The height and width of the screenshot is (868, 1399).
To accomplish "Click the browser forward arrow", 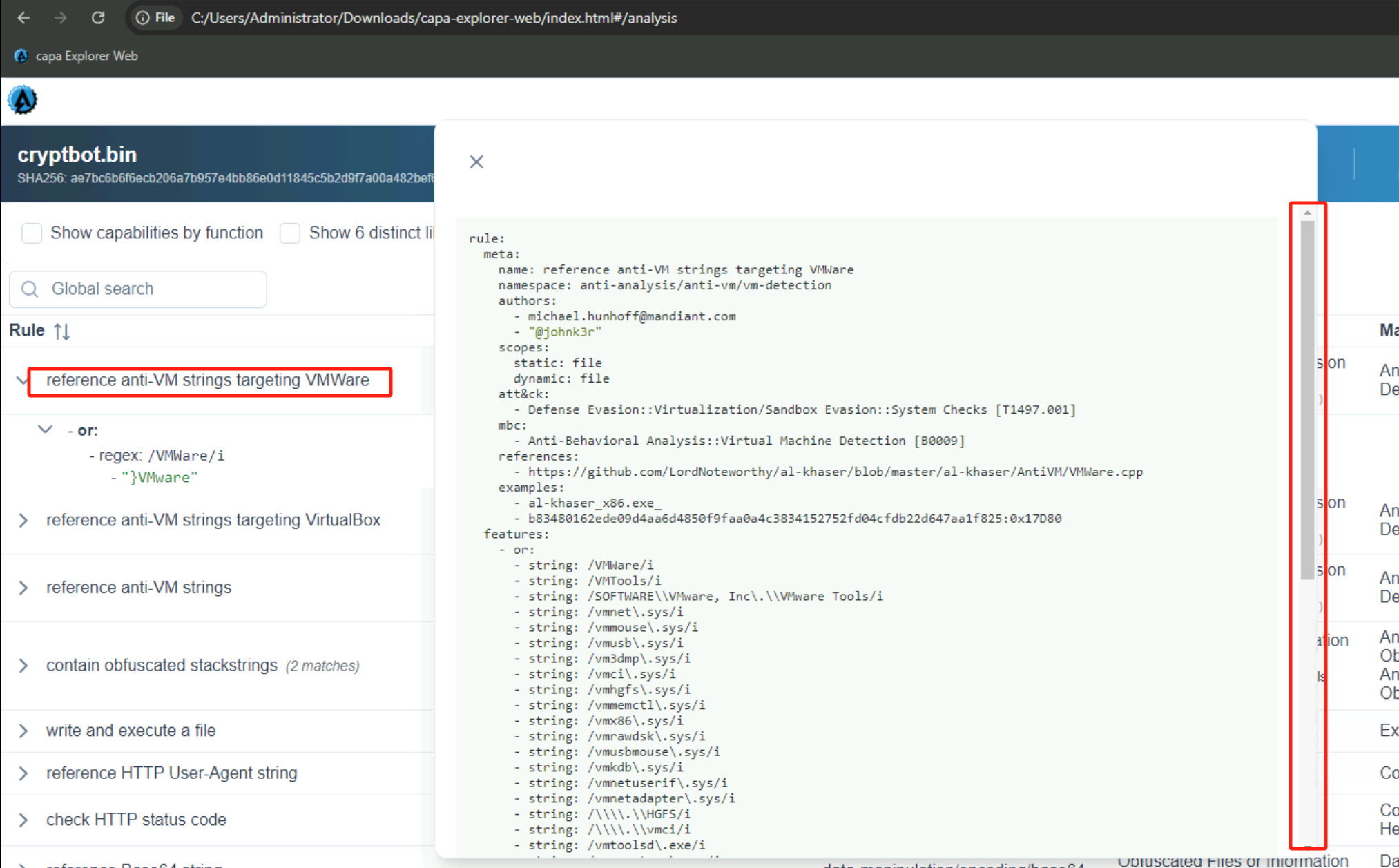I will click(61, 18).
